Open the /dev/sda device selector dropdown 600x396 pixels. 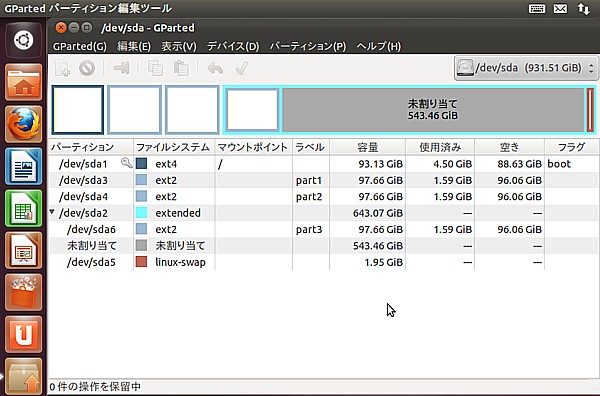[526, 68]
